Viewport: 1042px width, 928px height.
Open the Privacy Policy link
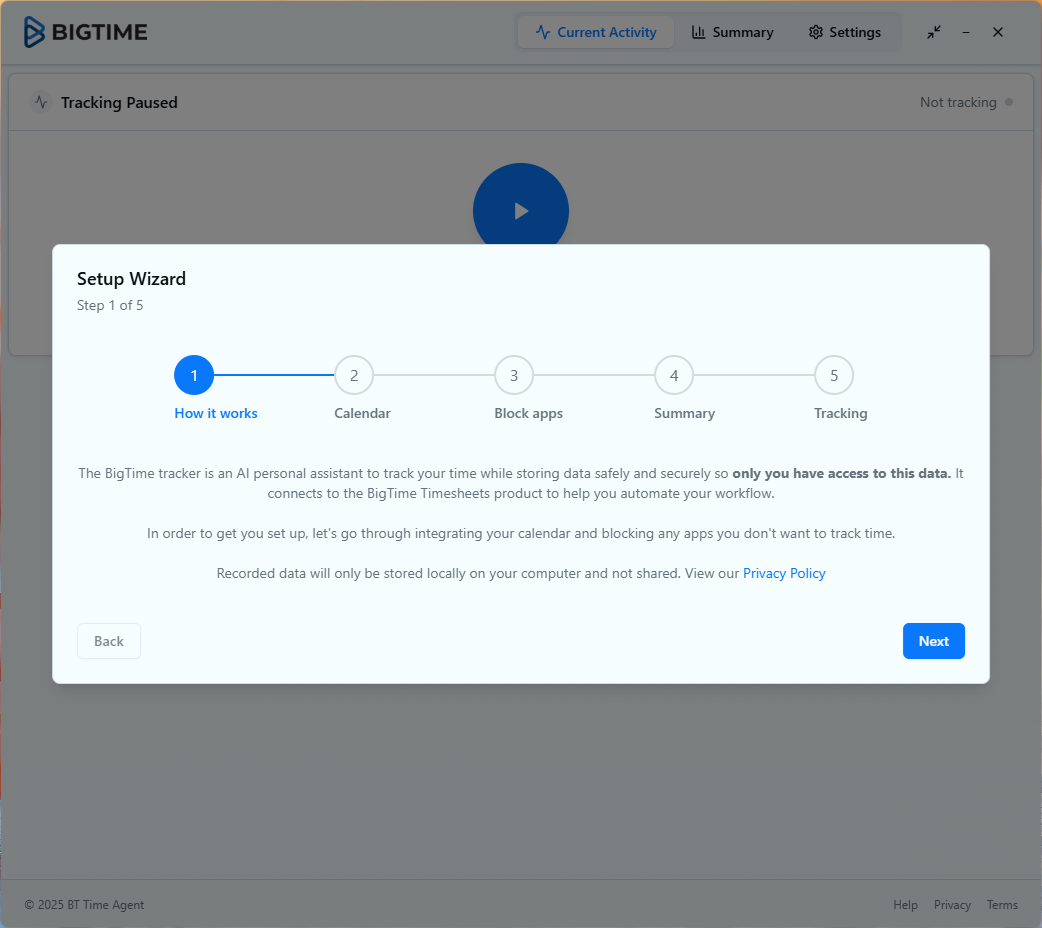[x=784, y=573]
